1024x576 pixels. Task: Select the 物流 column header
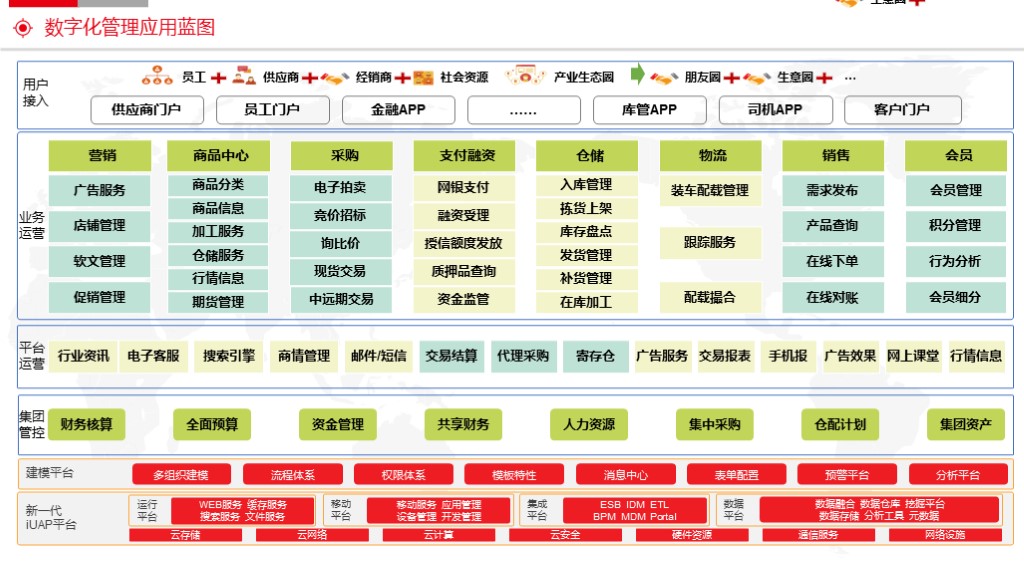(711, 155)
